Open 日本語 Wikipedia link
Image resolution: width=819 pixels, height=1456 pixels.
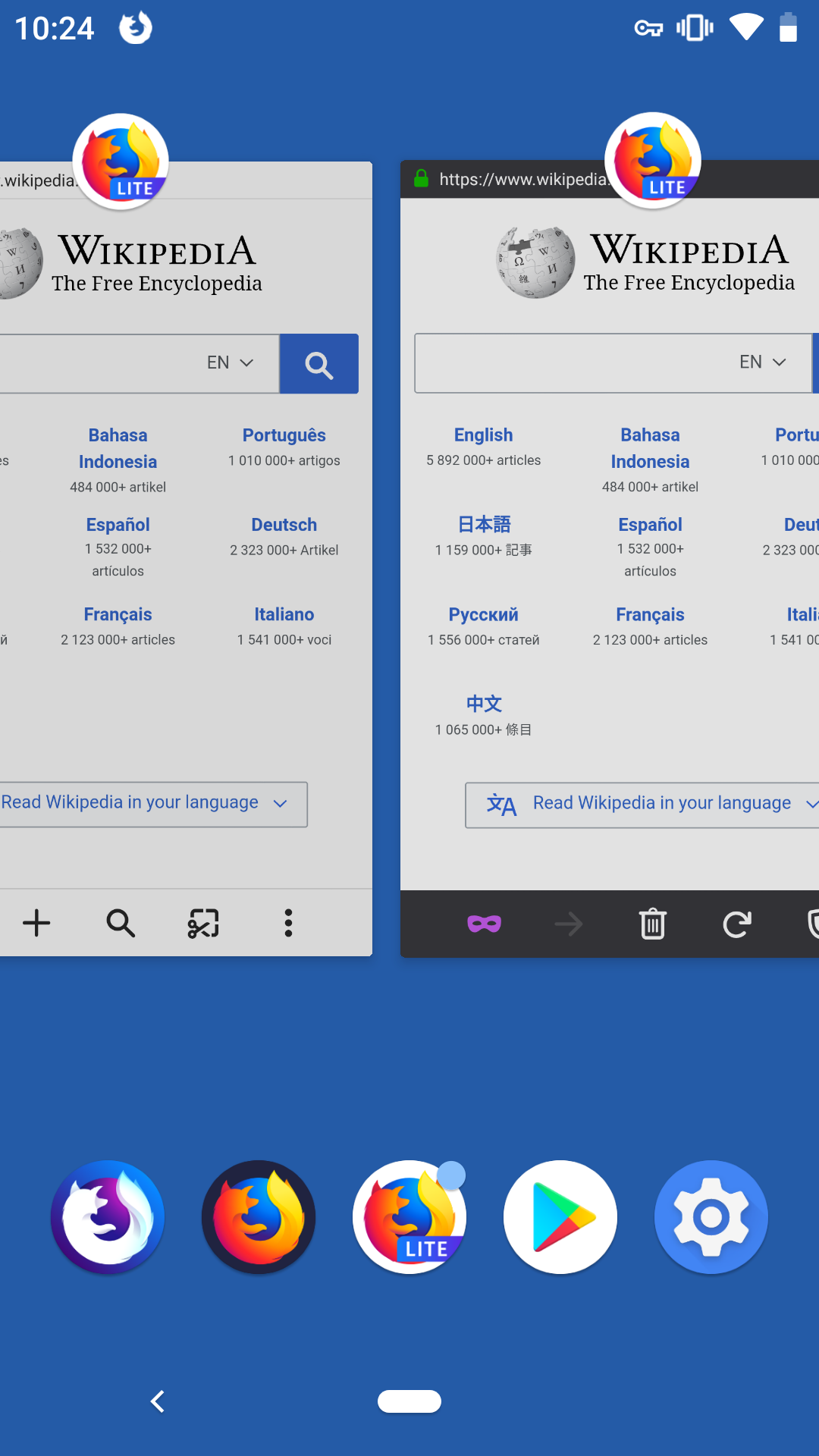click(x=484, y=525)
